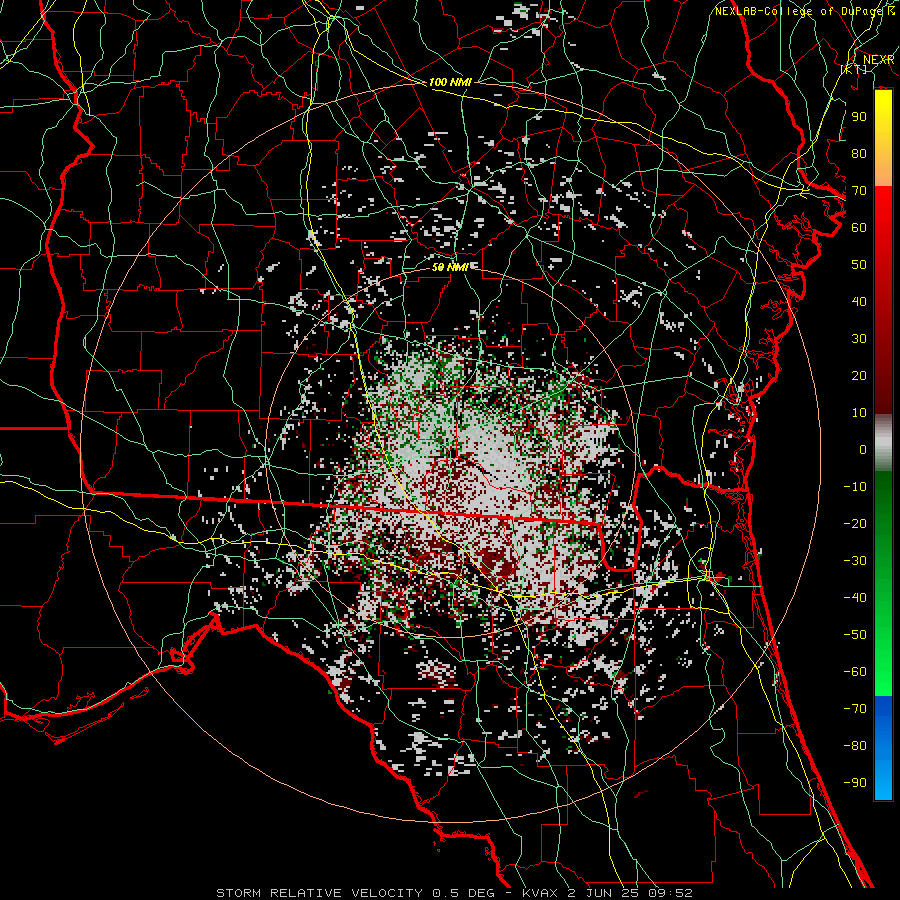
Task: Click the 20 value on velocity scale
Action: [x=859, y=376]
